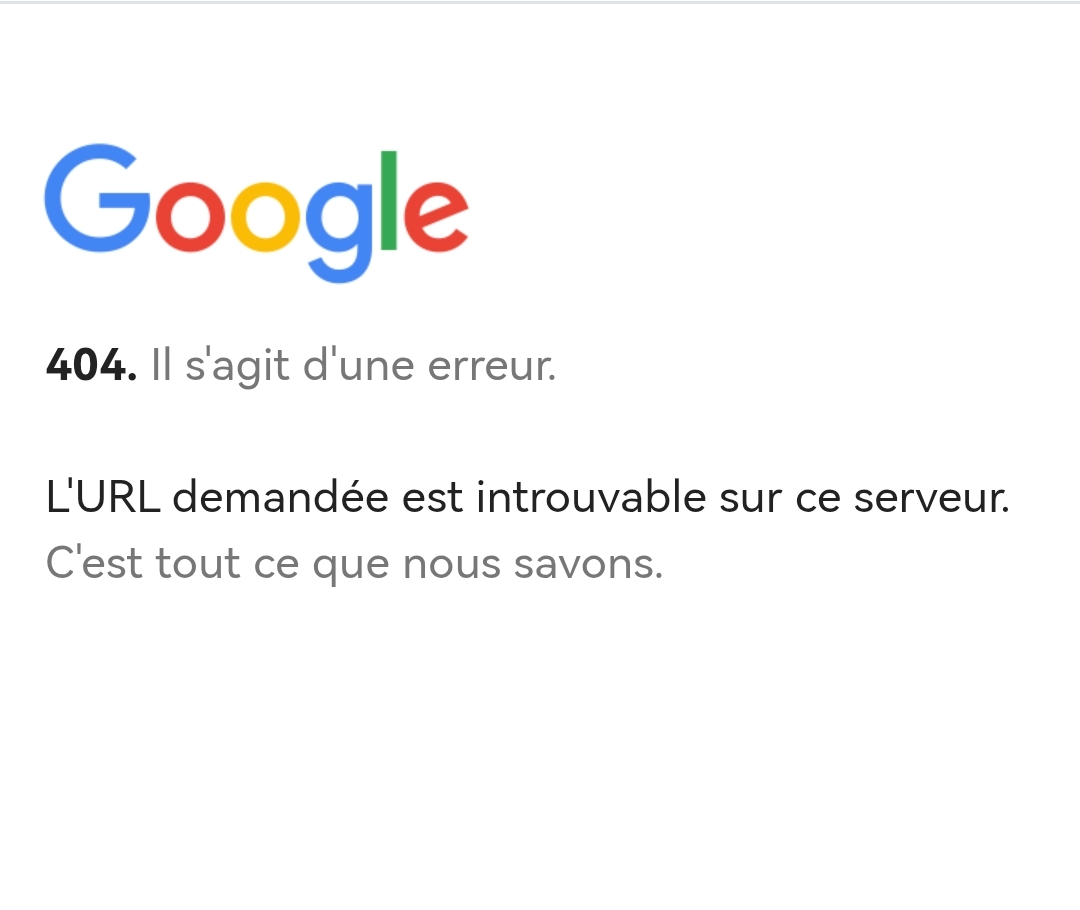
Task: Click the word "serveur" in the message
Action: tap(930, 497)
